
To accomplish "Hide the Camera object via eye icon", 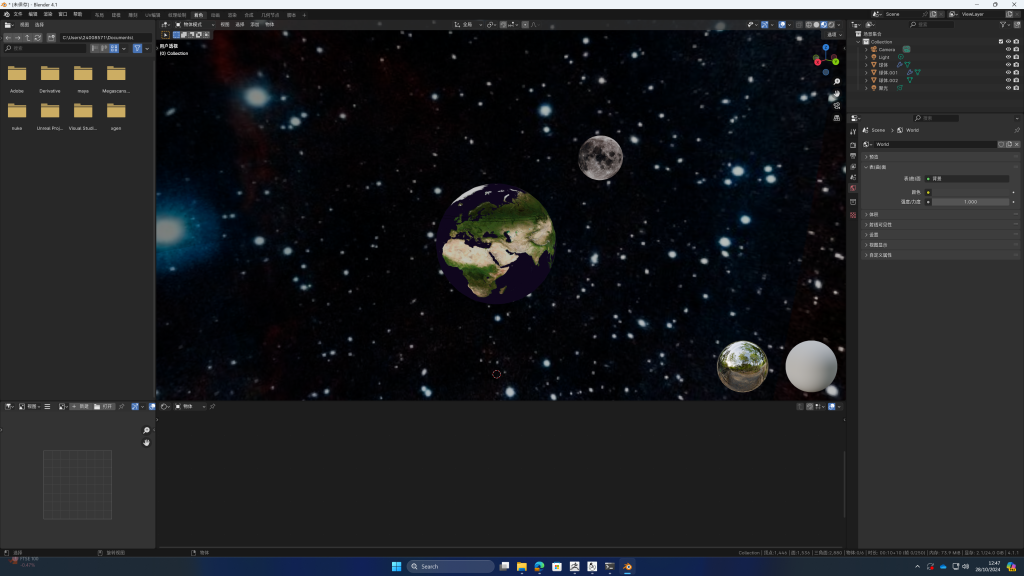I will click(1007, 49).
